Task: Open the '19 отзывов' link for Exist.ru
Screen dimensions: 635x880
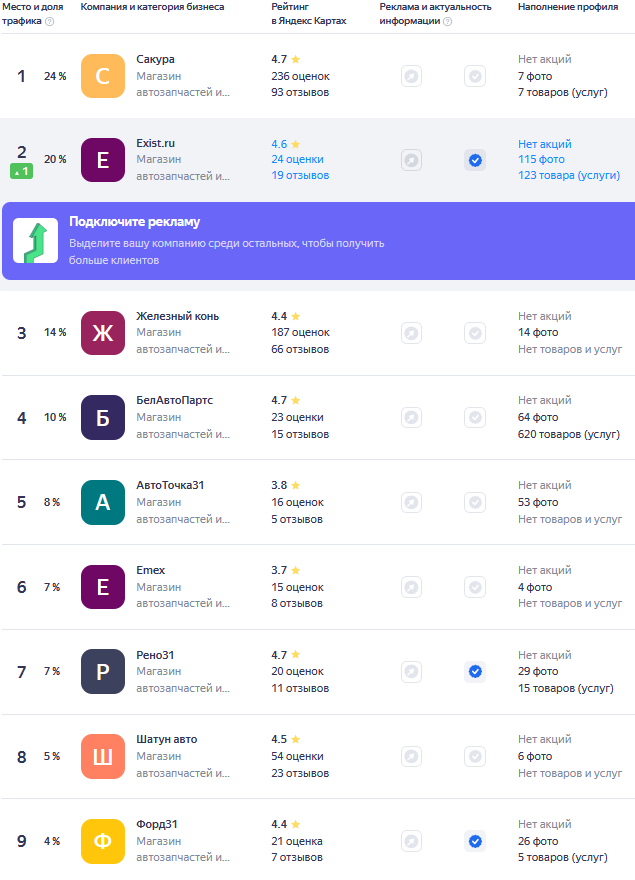Action: coord(300,176)
